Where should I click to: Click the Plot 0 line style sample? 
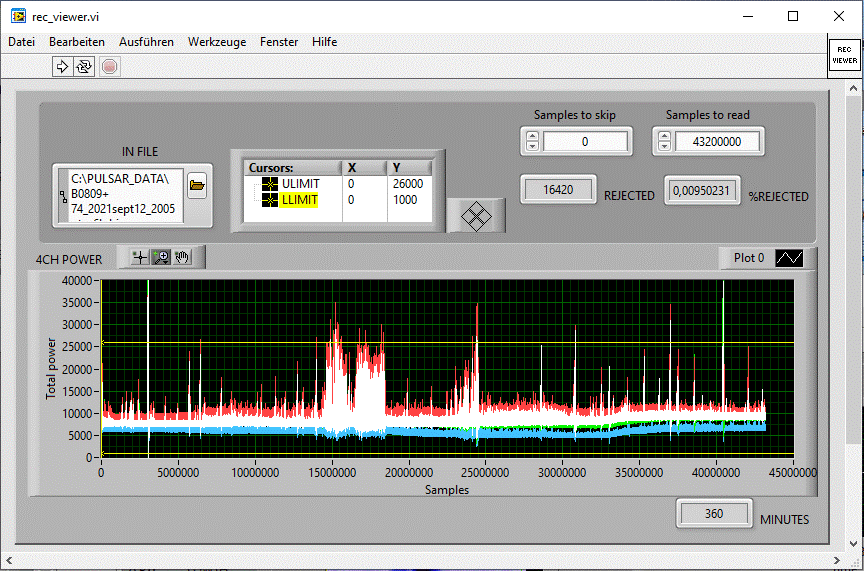point(789,258)
